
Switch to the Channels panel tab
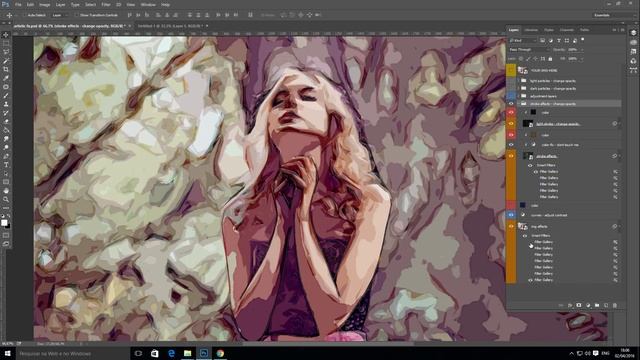(567, 30)
